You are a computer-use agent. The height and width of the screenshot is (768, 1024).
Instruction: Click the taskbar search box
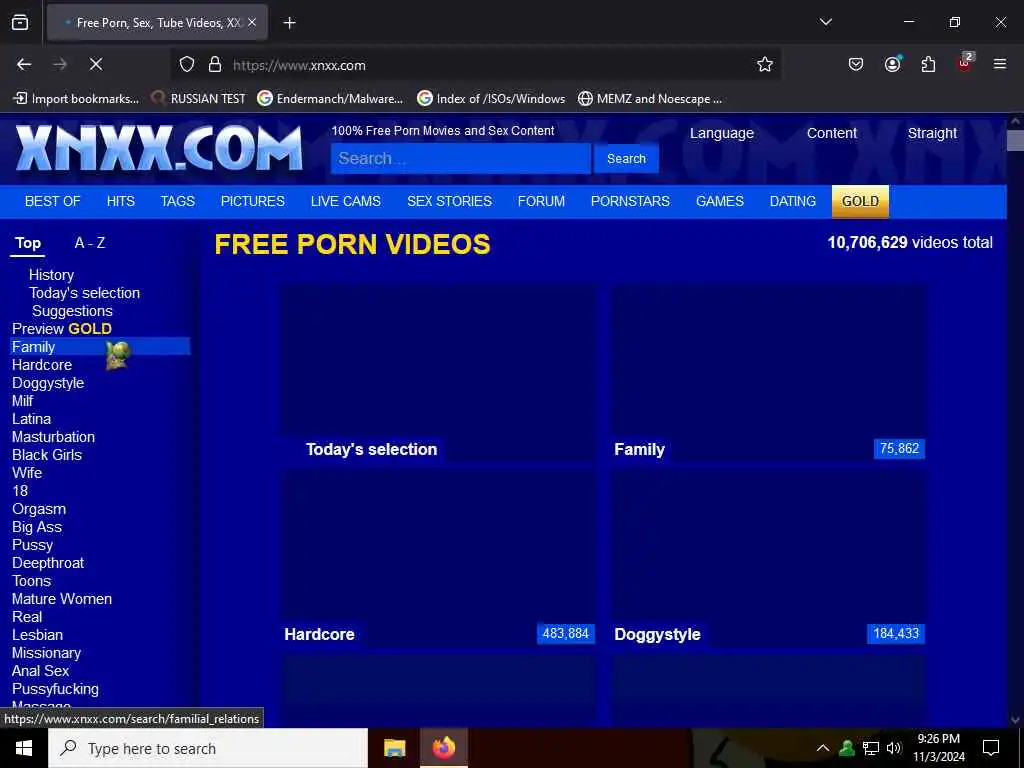coord(208,748)
